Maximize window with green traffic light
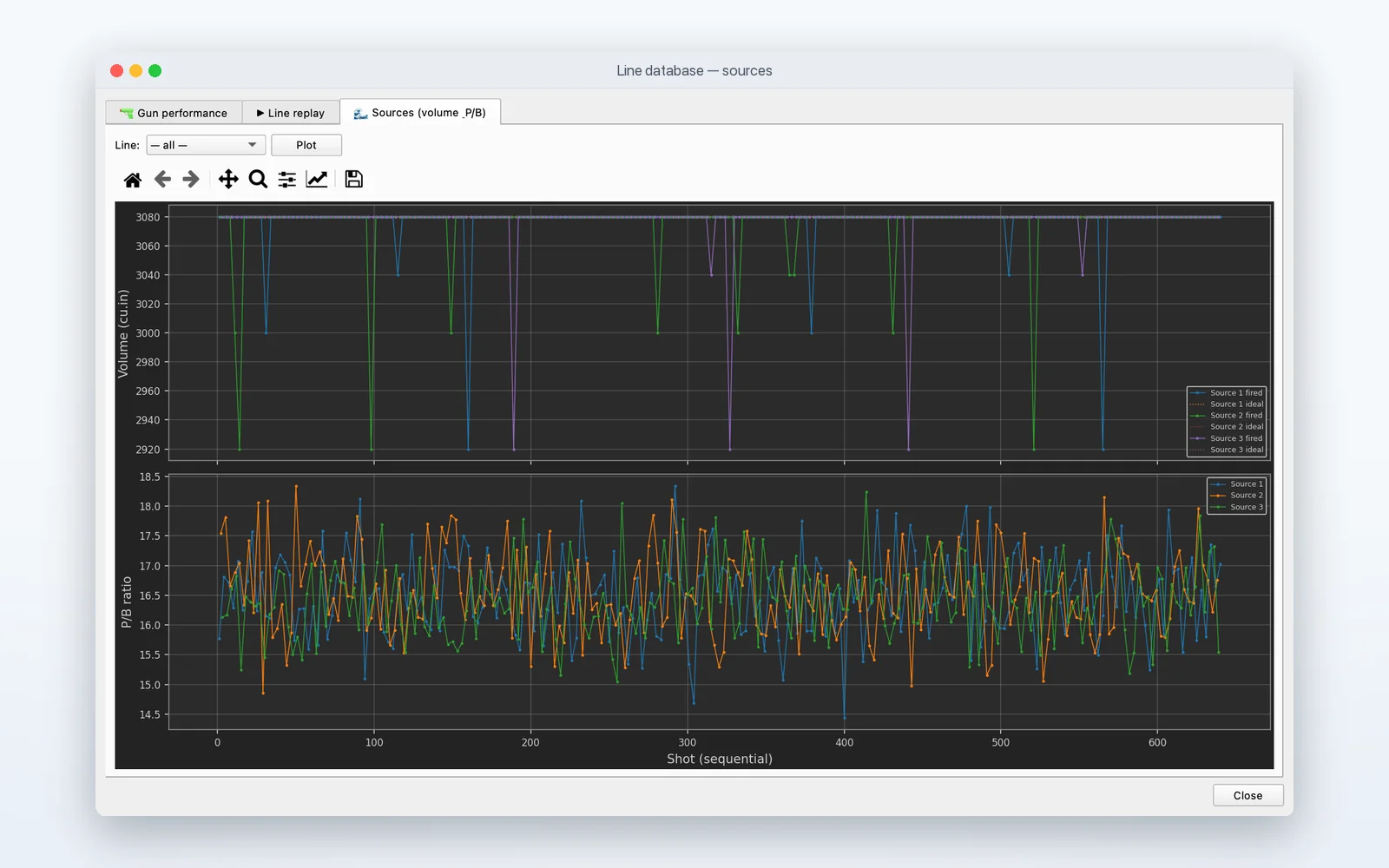 (x=155, y=71)
